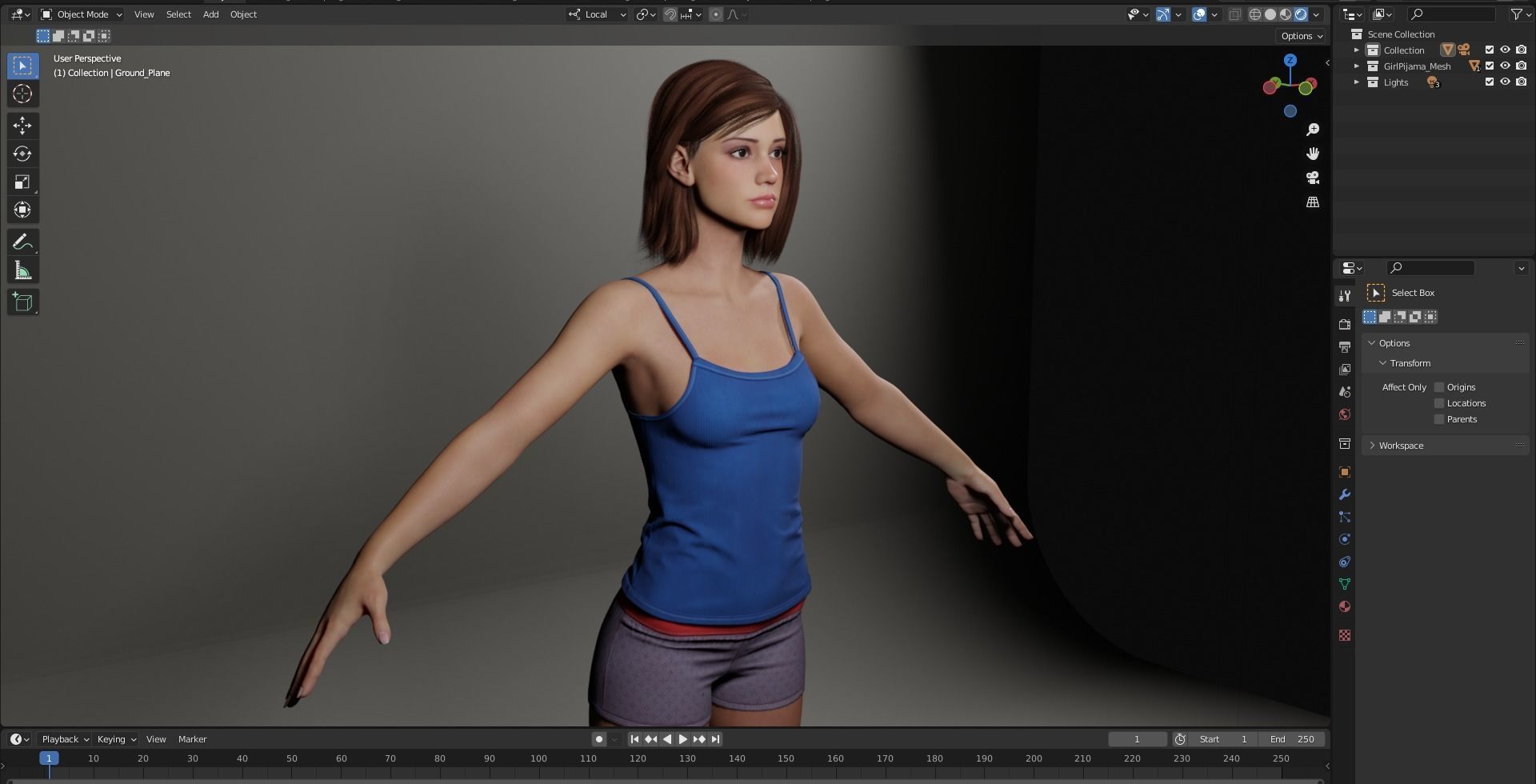Screen dimensions: 1536x784
Task: Open the Particles properties tab
Action: pos(1345,517)
